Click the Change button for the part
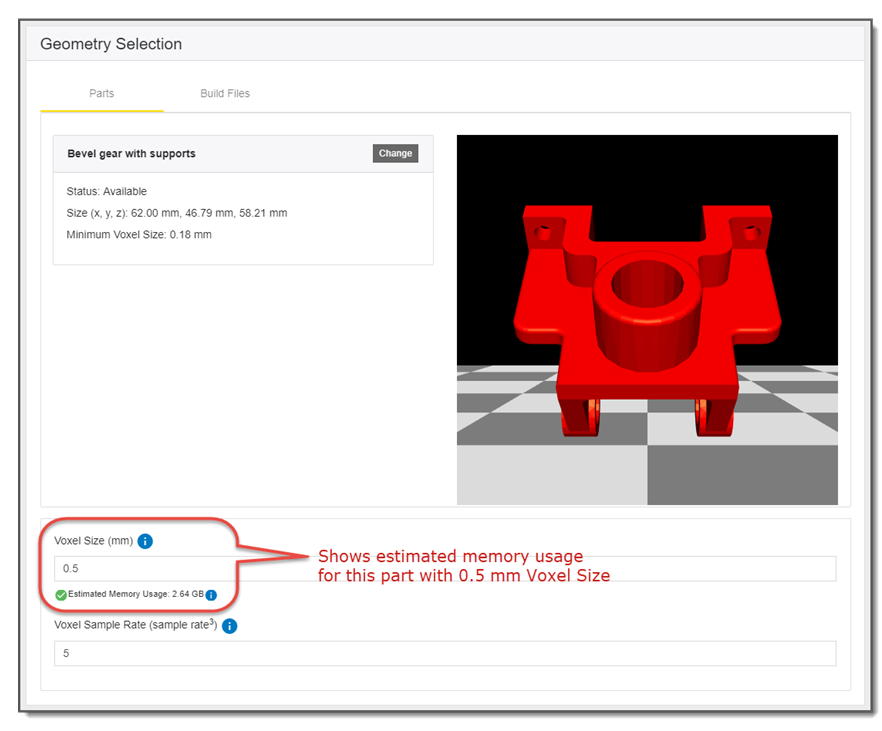The width and height of the screenshot is (882, 731). (395, 154)
